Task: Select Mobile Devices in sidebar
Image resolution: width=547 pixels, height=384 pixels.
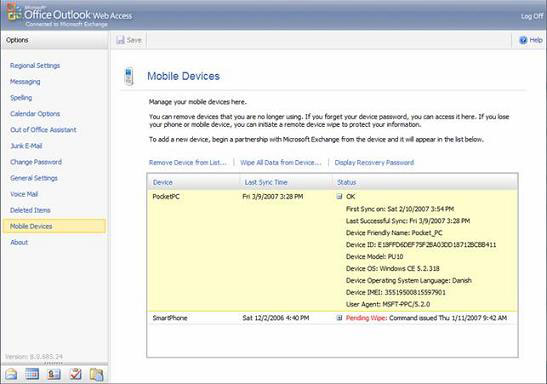Action: pyautogui.click(x=54, y=226)
